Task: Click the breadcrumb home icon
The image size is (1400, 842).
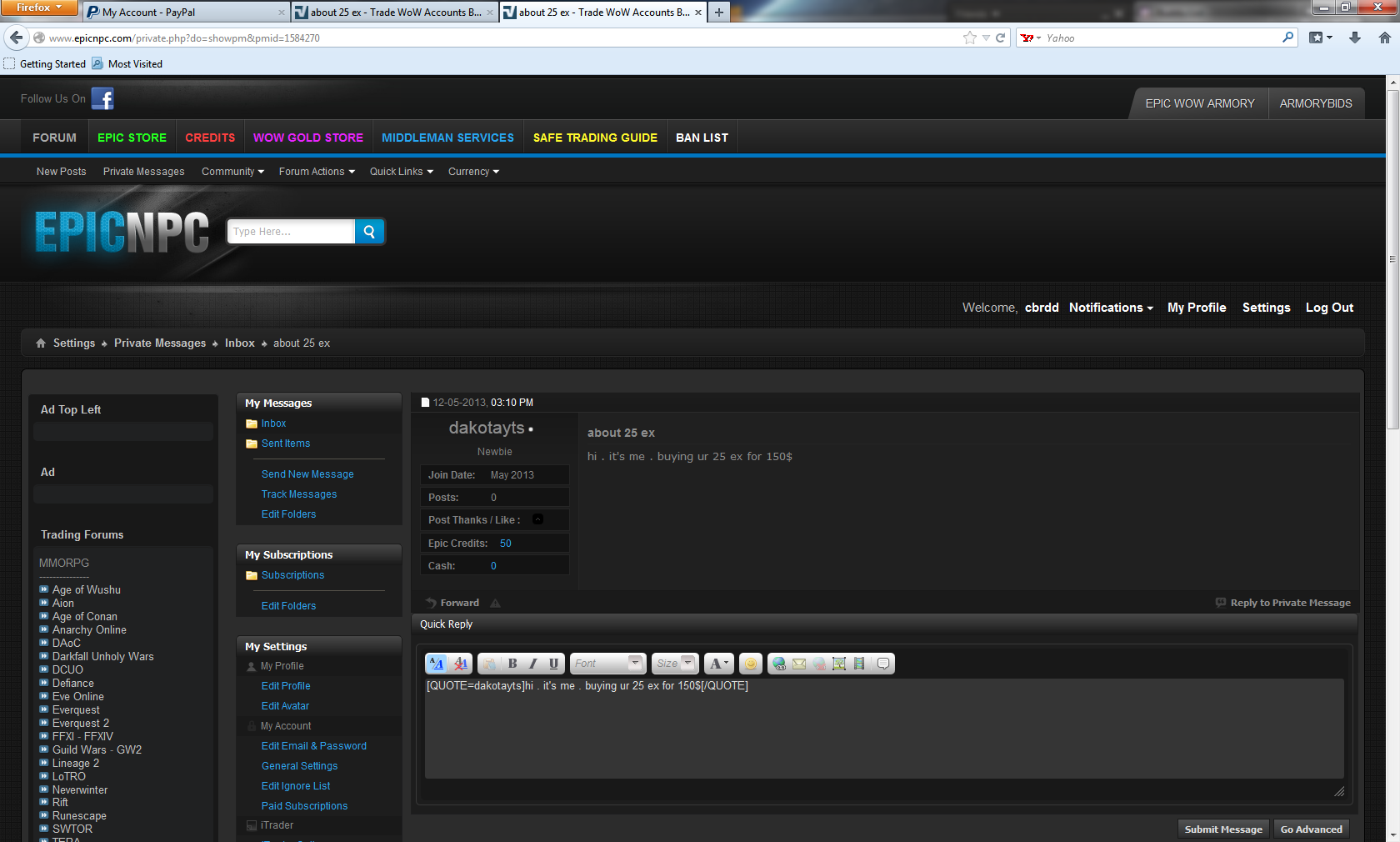Action: [x=41, y=343]
